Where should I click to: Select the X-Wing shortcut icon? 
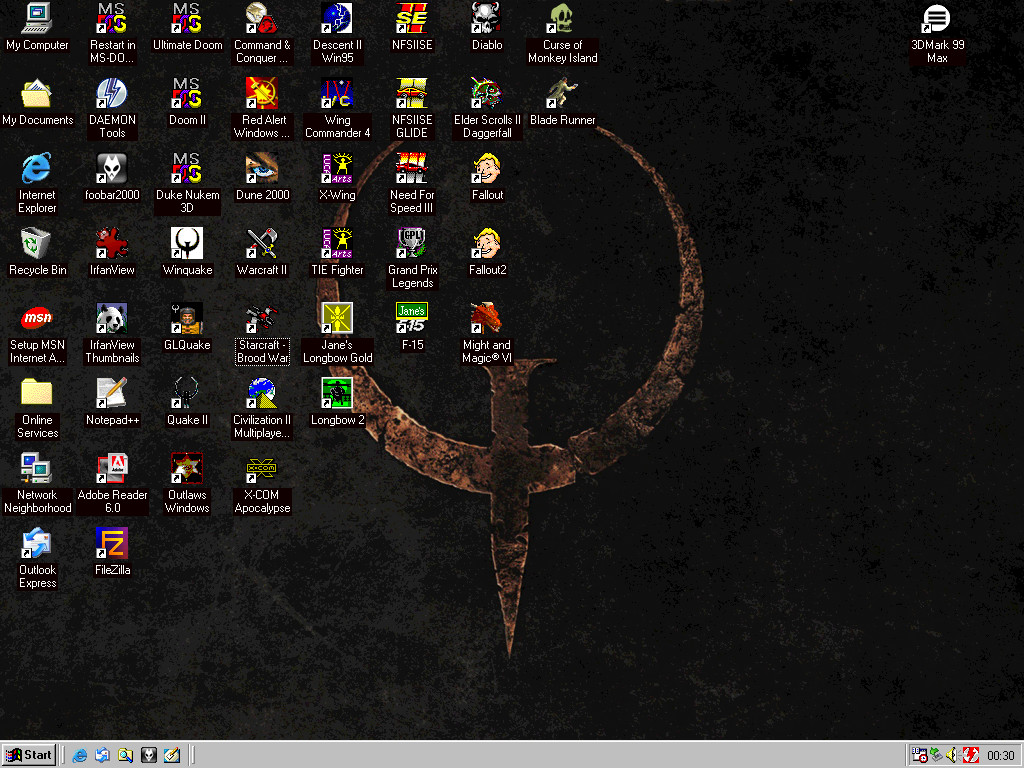pyautogui.click(x=337, y=168)
